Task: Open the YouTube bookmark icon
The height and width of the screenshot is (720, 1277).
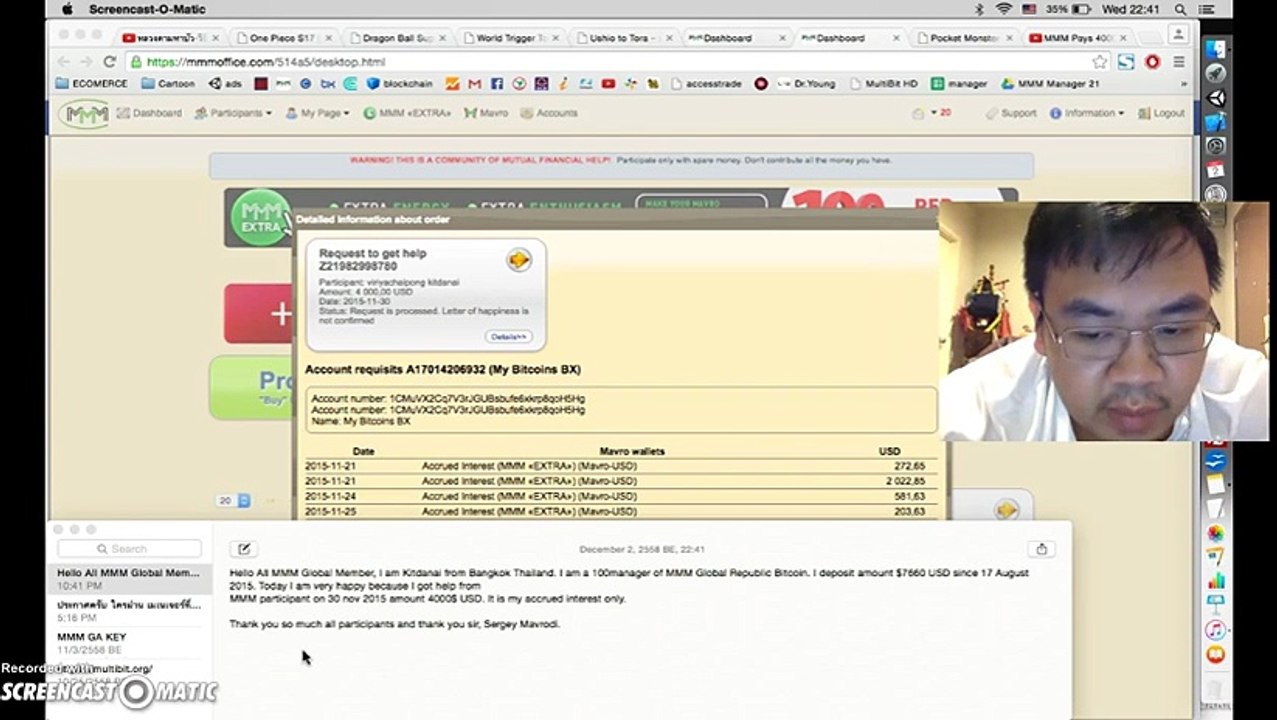Action: (x=608, y=84)
